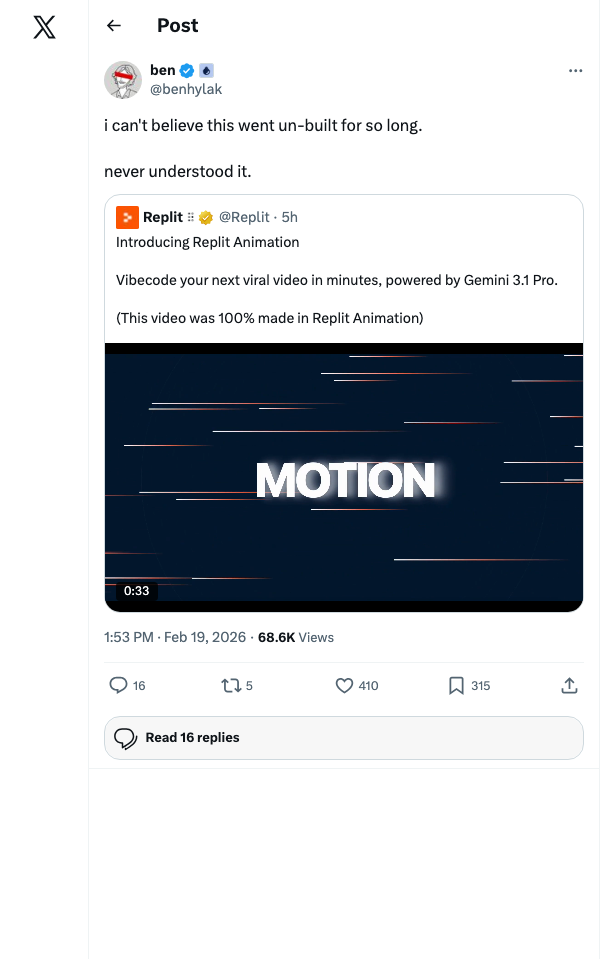Open the share menu with the upload icon

(569, 686)
